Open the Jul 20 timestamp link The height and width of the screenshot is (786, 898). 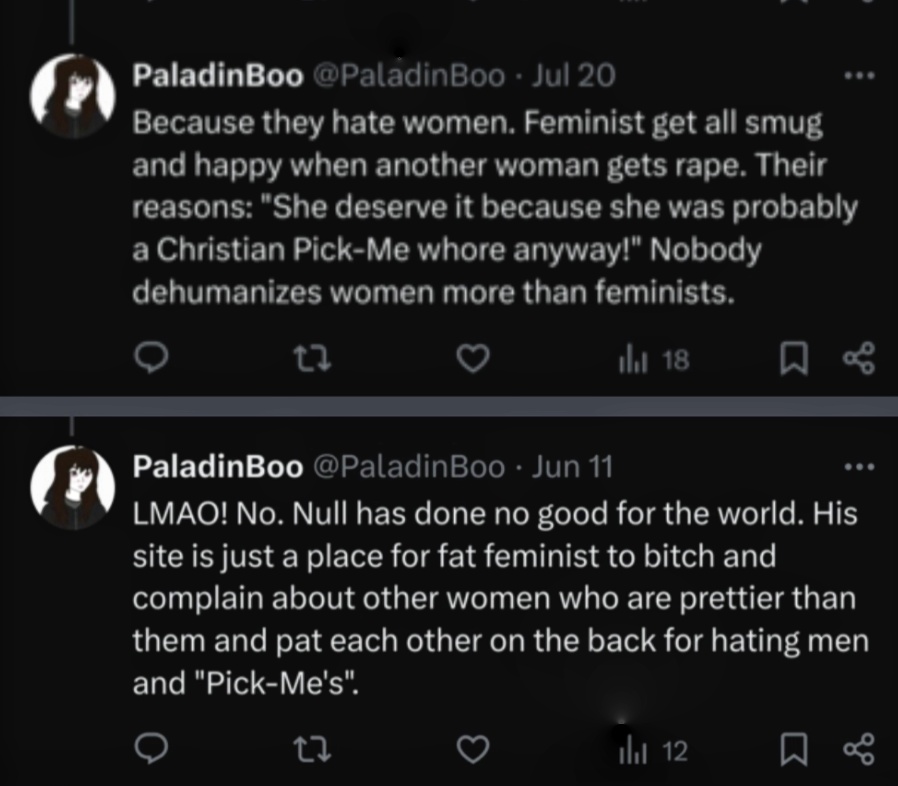click(x=574, y=75)
